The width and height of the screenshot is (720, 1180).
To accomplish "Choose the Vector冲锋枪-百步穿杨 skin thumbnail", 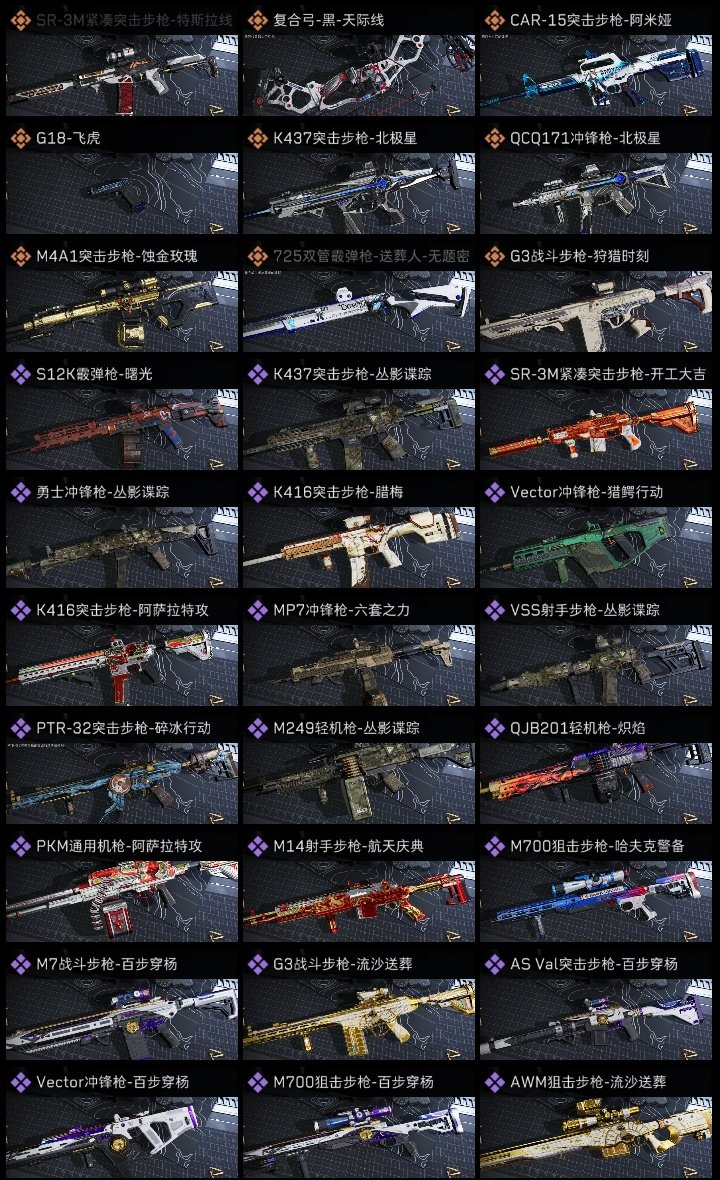I will [122, 1137].
